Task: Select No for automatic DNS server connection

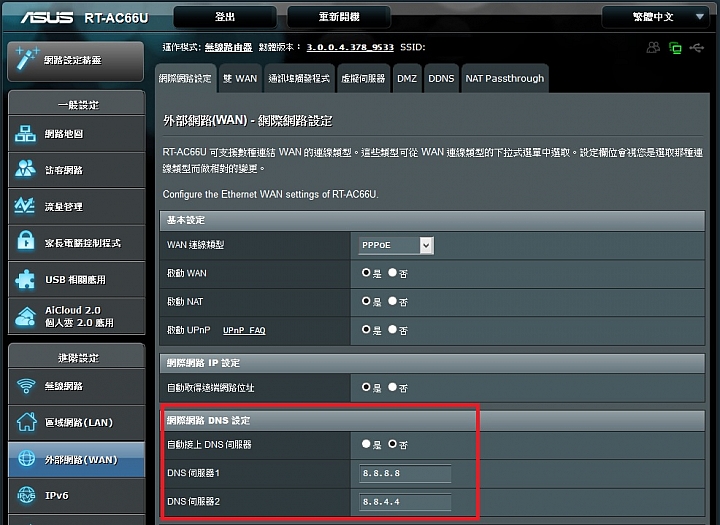Action: [x=392, y=444]
